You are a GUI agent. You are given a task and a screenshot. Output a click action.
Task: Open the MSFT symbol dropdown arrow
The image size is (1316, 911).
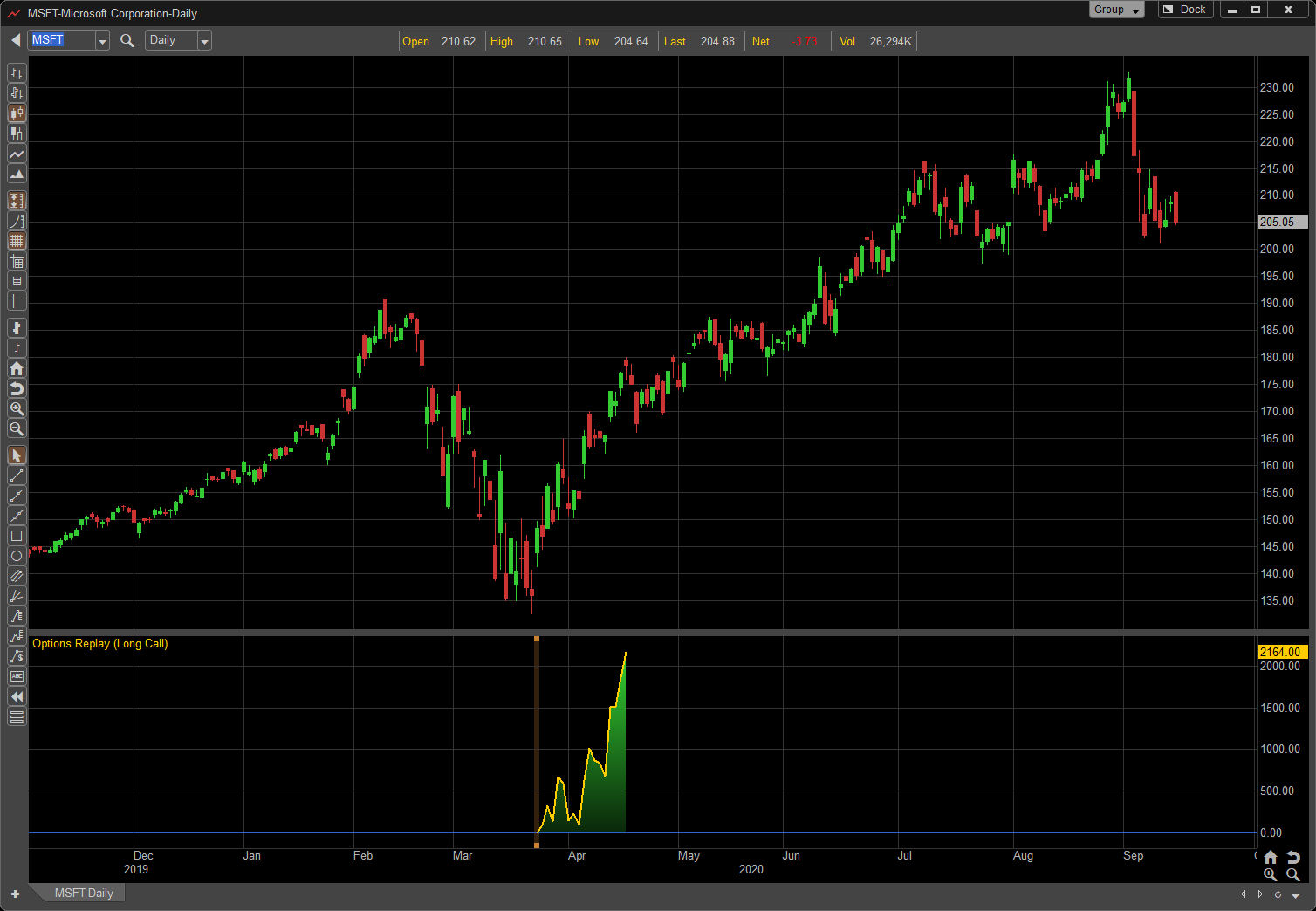tap(102, 41)
